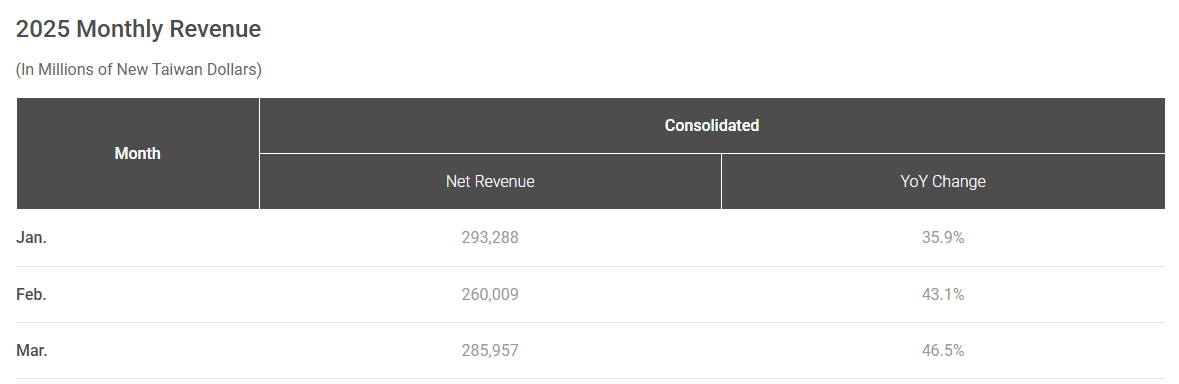1179x384 pixels.
Task: Click the Jan. row label
Action: pos(32,237)
